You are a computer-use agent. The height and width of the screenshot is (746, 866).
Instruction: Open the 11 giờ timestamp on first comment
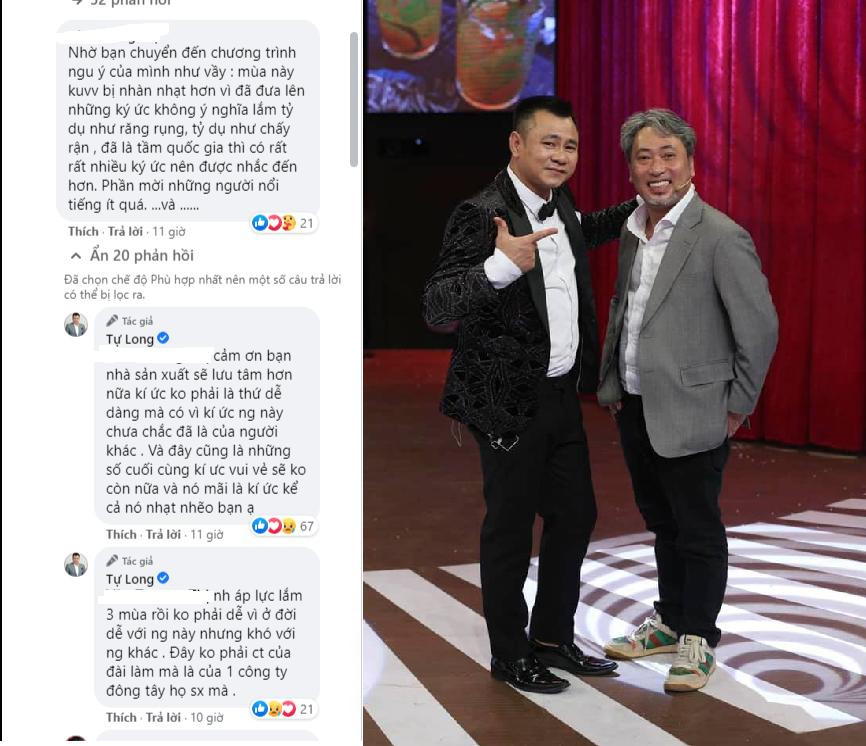[x=168, y=232]
